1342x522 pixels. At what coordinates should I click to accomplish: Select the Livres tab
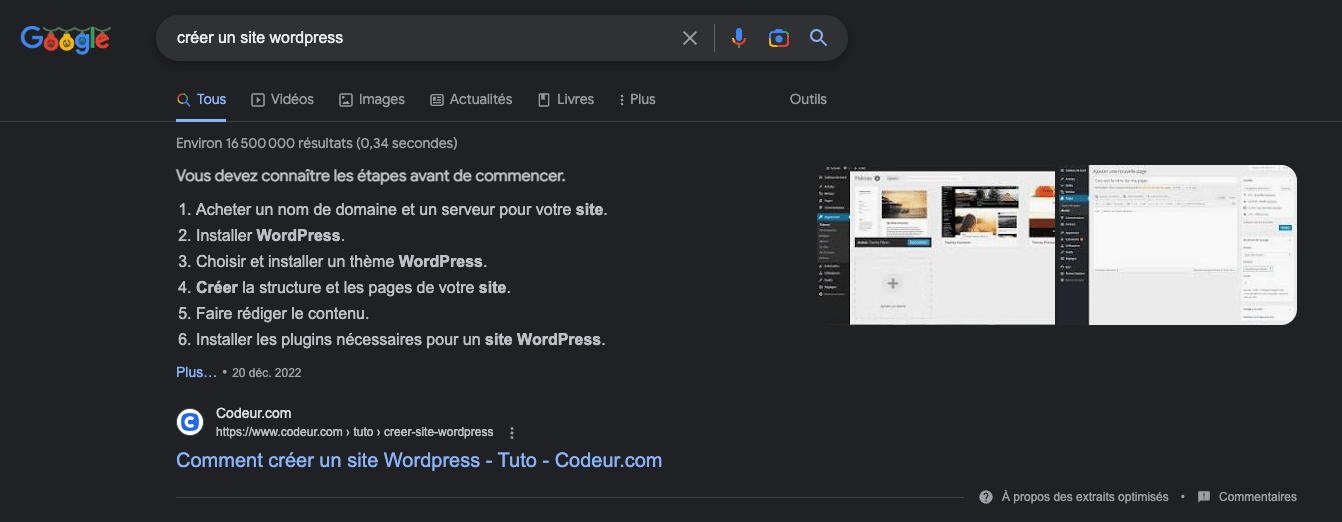tap(566, 99)
